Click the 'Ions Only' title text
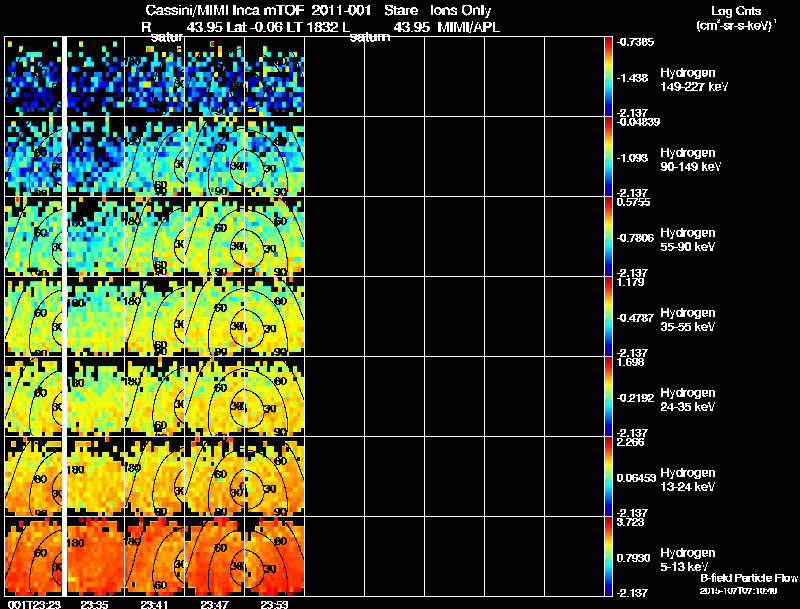 460,11
